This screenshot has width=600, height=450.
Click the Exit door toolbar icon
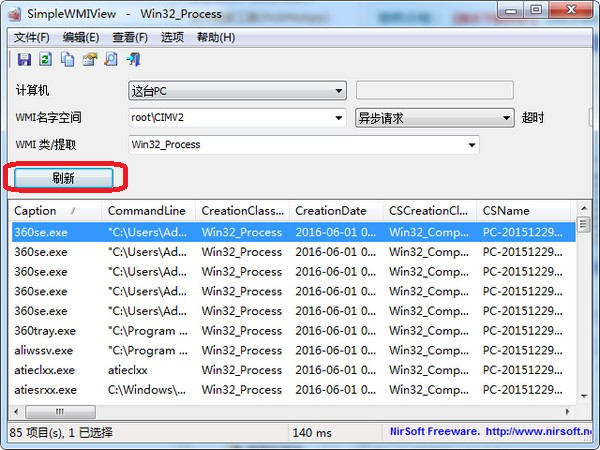pyautogui.click(x=134, y=59)
